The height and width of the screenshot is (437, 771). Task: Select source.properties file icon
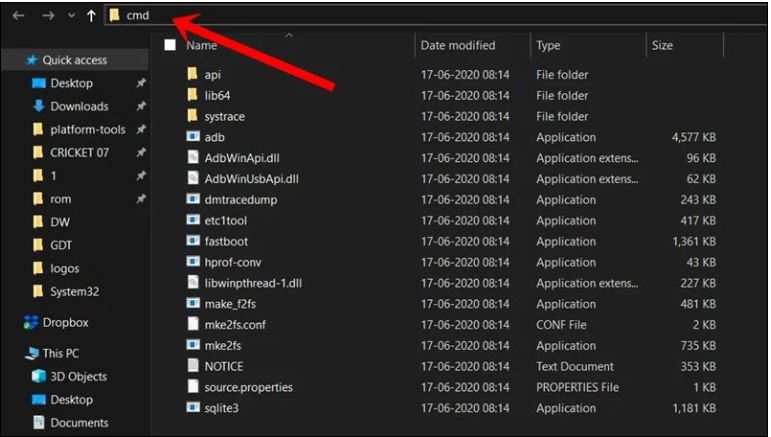(x=193, y=386)
